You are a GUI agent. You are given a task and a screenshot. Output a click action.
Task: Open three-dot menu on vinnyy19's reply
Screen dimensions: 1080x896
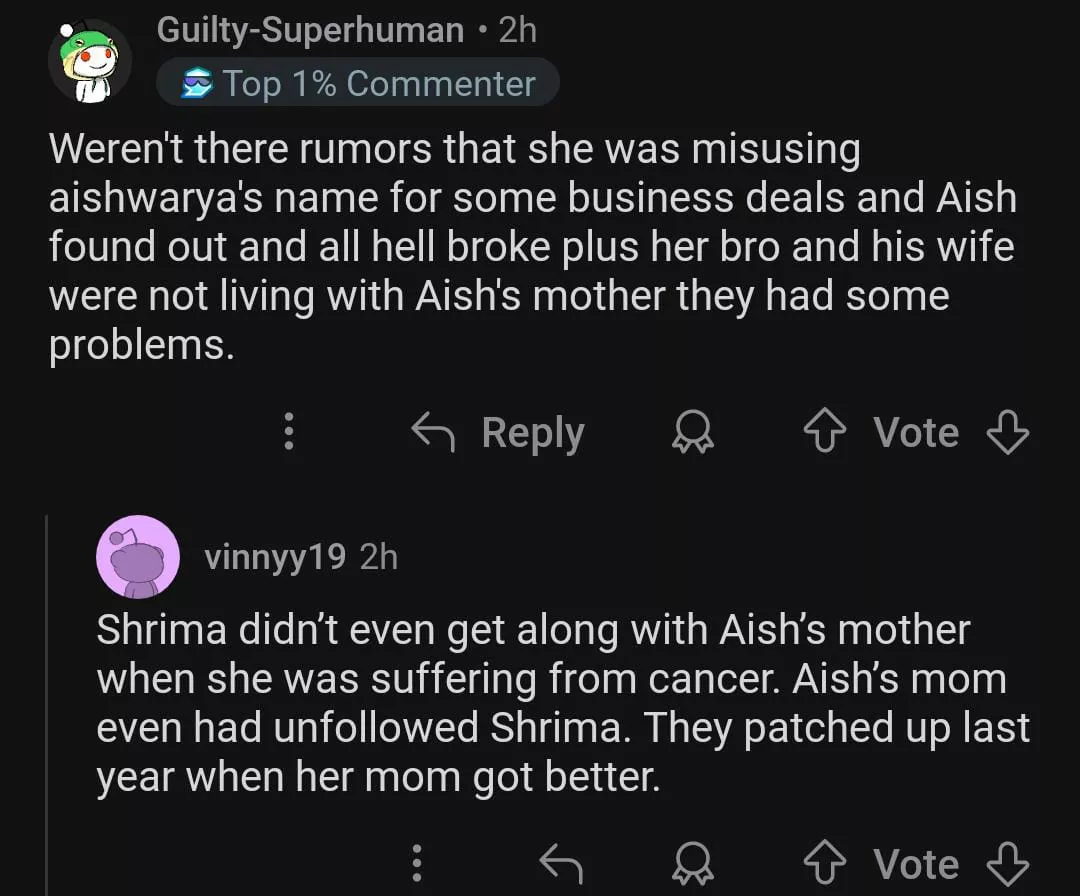pos(418,864)
